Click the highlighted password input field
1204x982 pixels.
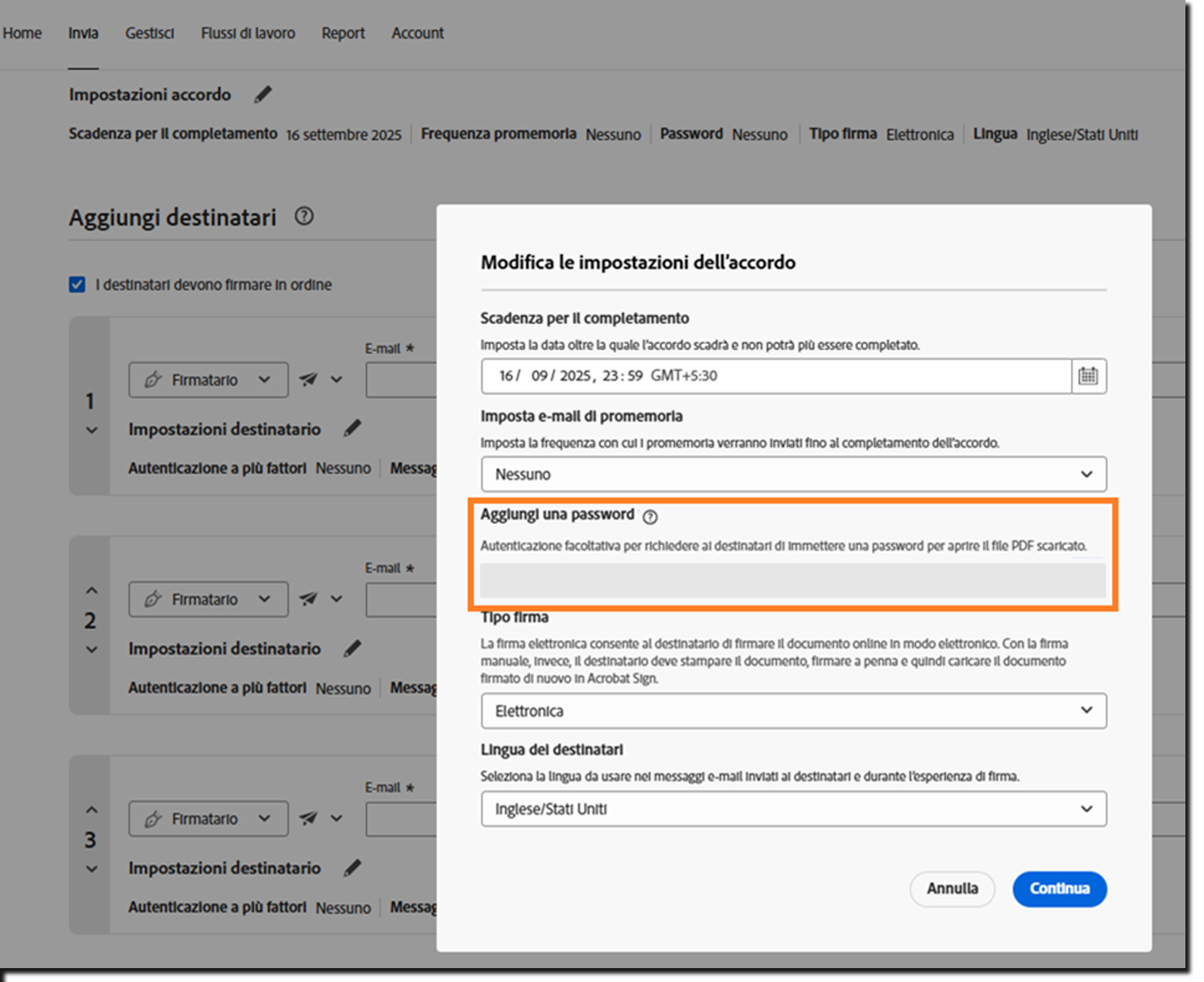(x=793, y=580)
